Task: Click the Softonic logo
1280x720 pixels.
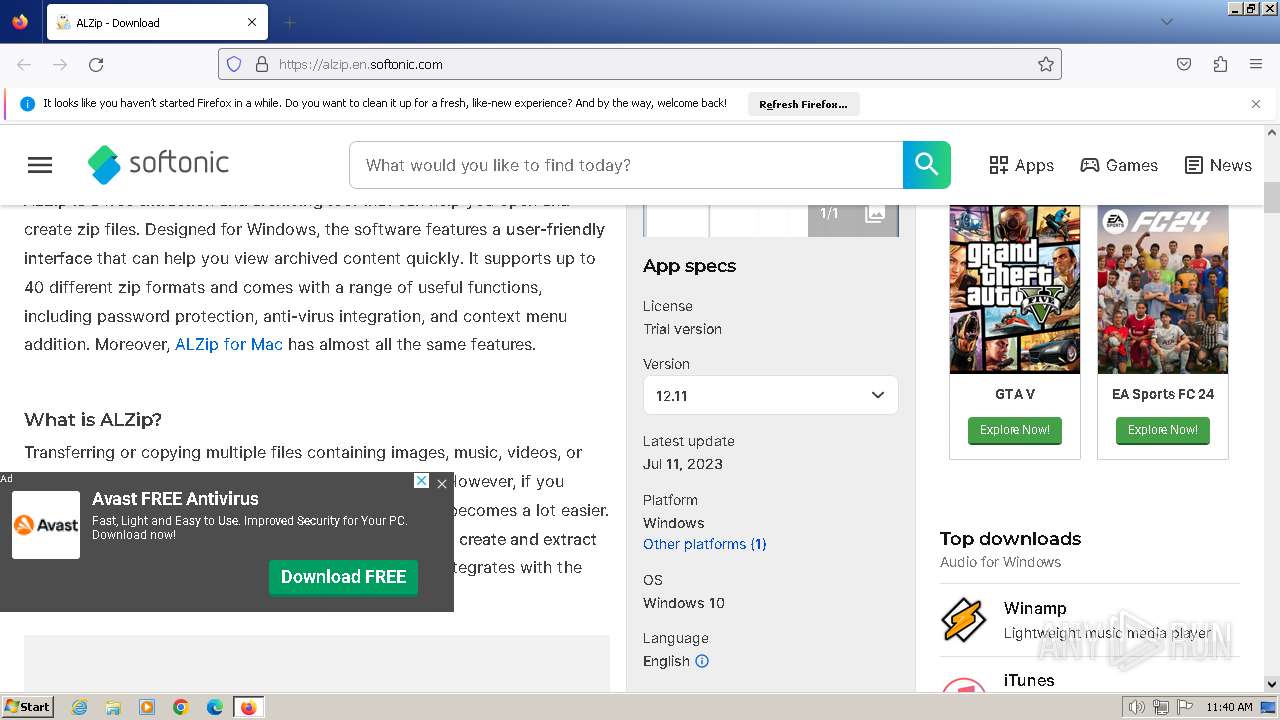Action: click(x=158, y=164)
